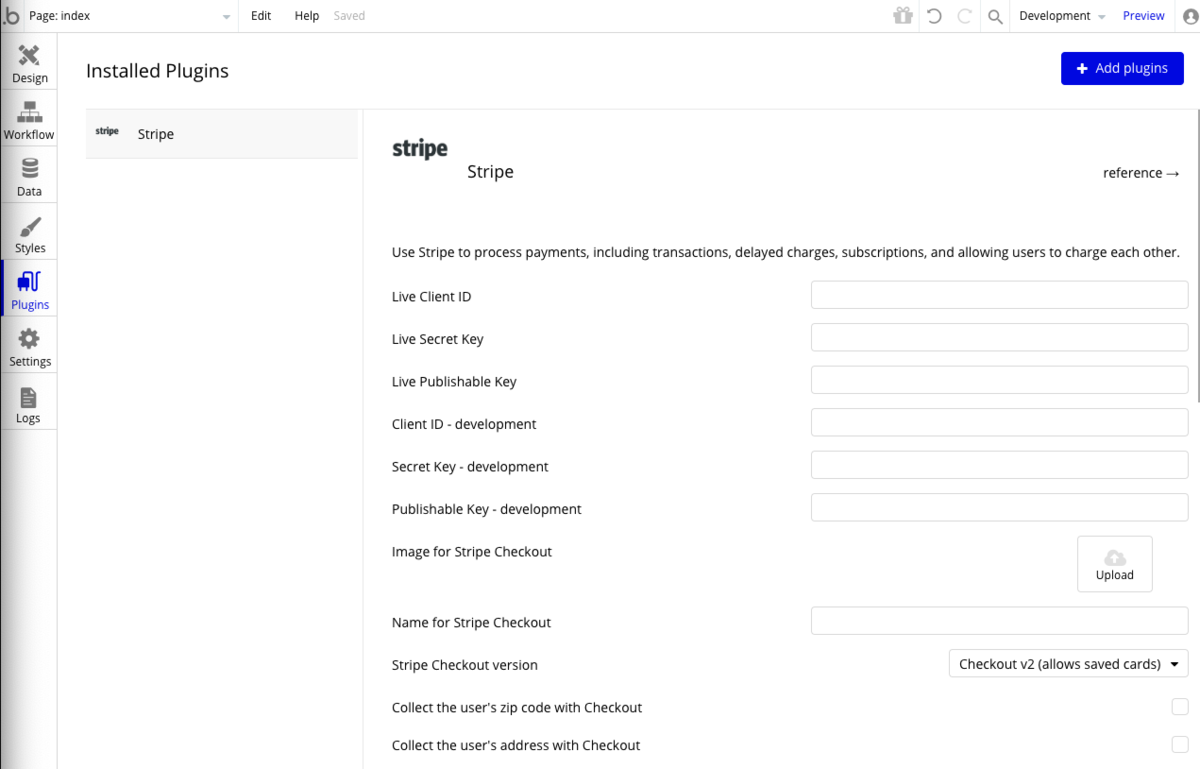View the Logs document icon
1200x769 pixels.
28,398
